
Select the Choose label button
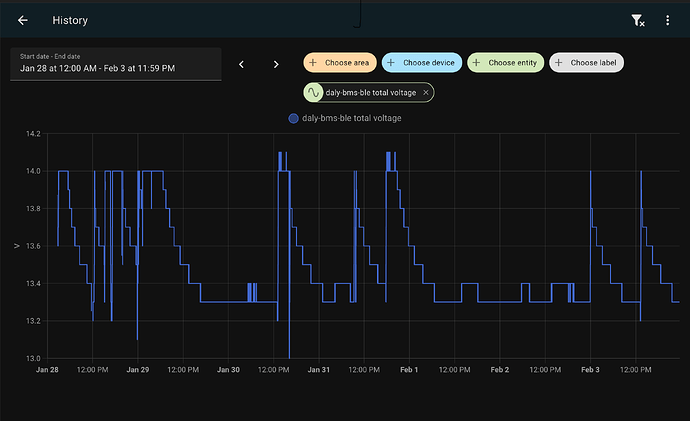click(587, 63)
